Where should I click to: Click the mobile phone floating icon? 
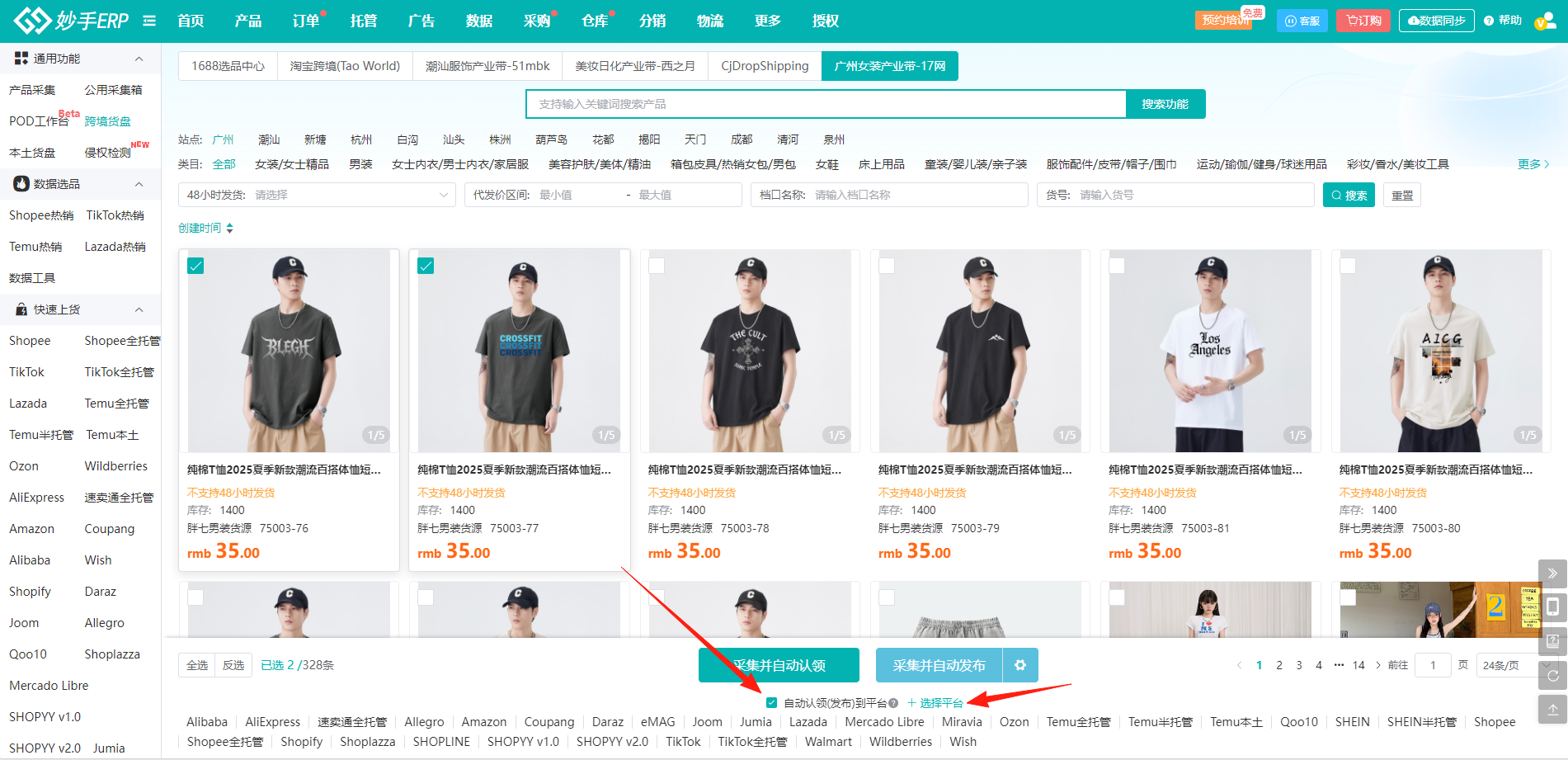click(1552, 607)
